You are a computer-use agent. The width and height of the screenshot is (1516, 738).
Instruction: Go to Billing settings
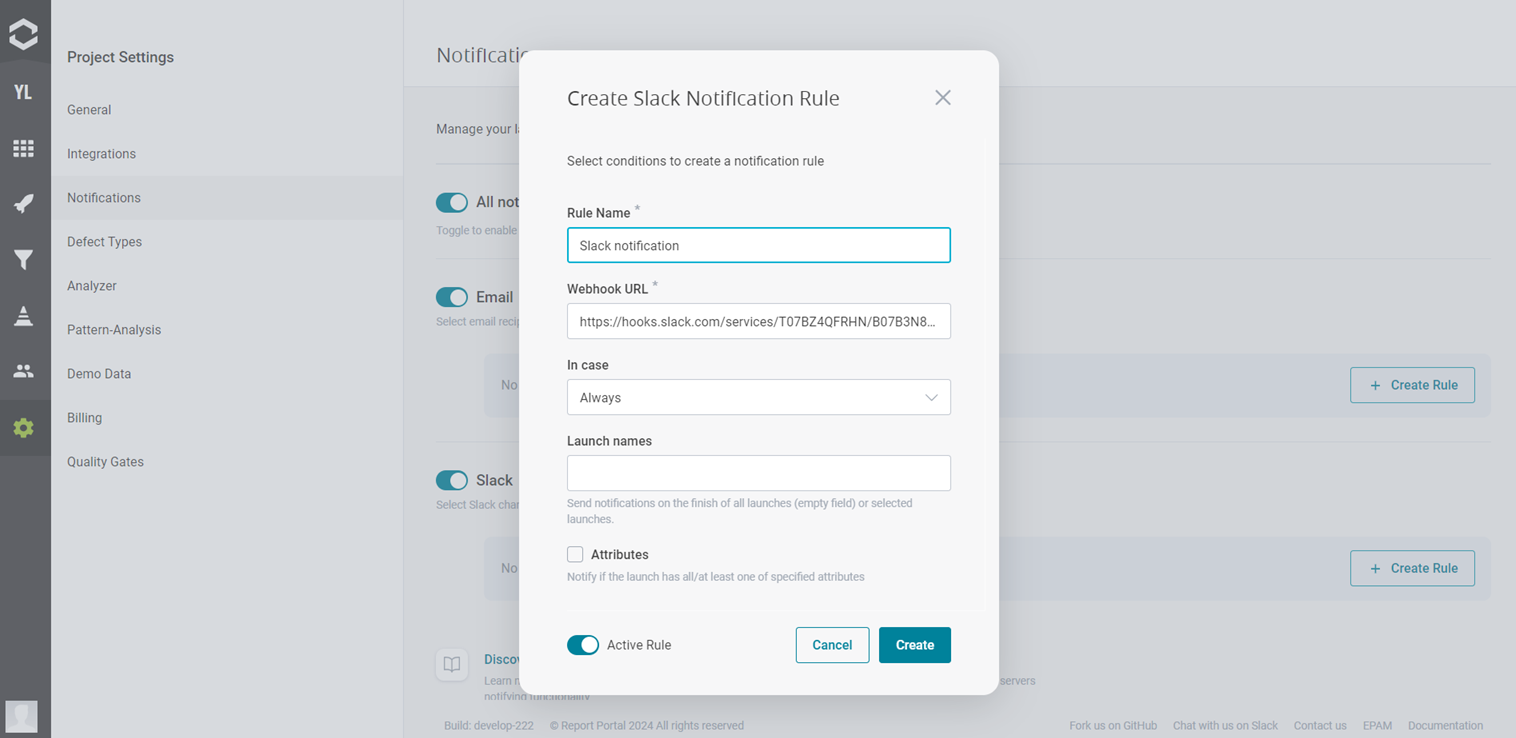[84, 418]
